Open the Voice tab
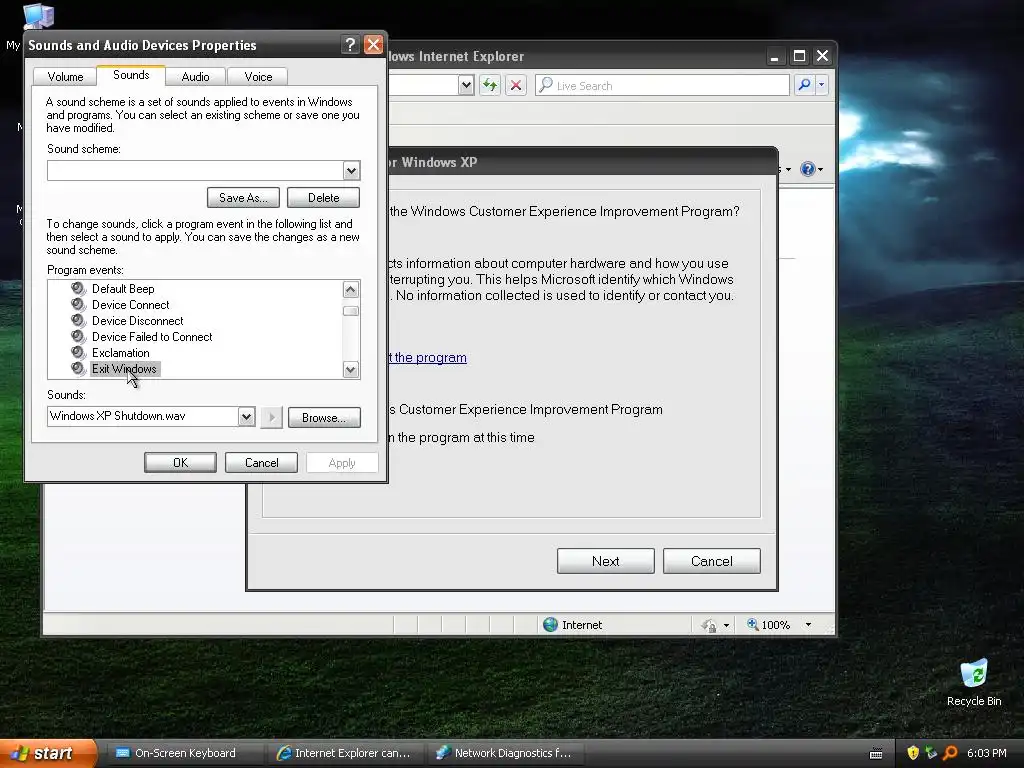Screen dimensions: 1024x768 tap(258, 76)
